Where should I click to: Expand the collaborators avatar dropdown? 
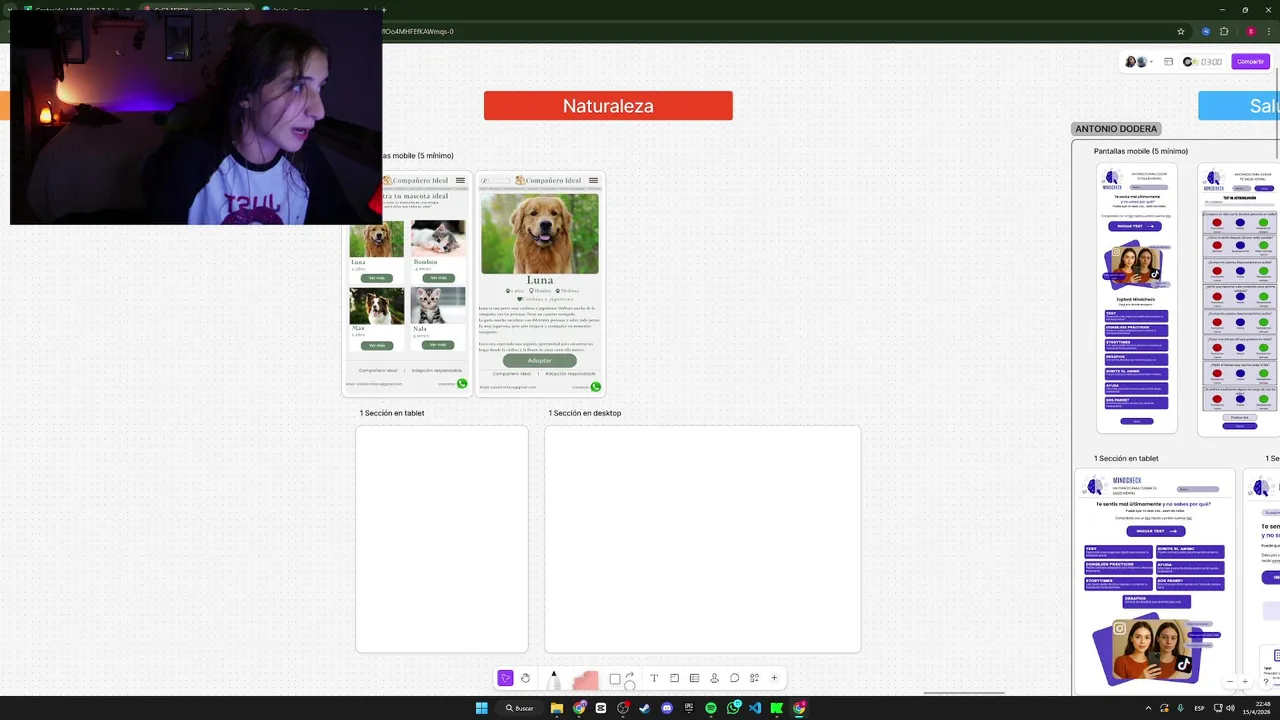1152,62
